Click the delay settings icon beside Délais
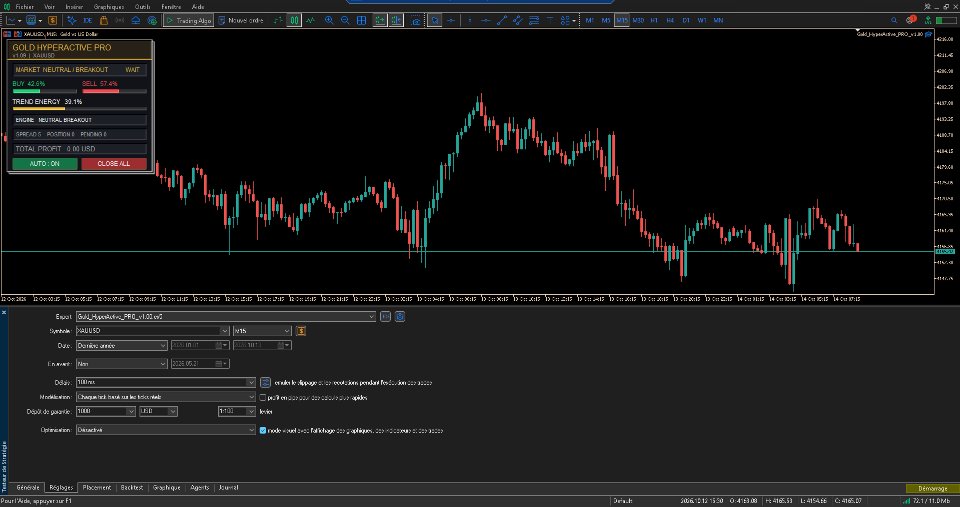This screenshot has width=960, height=507. (265, 382)
